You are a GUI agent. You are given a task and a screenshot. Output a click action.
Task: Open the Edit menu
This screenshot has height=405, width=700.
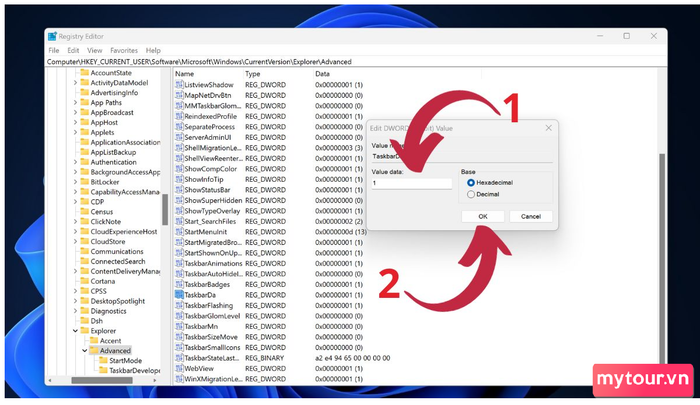click(x=73, y=50)
